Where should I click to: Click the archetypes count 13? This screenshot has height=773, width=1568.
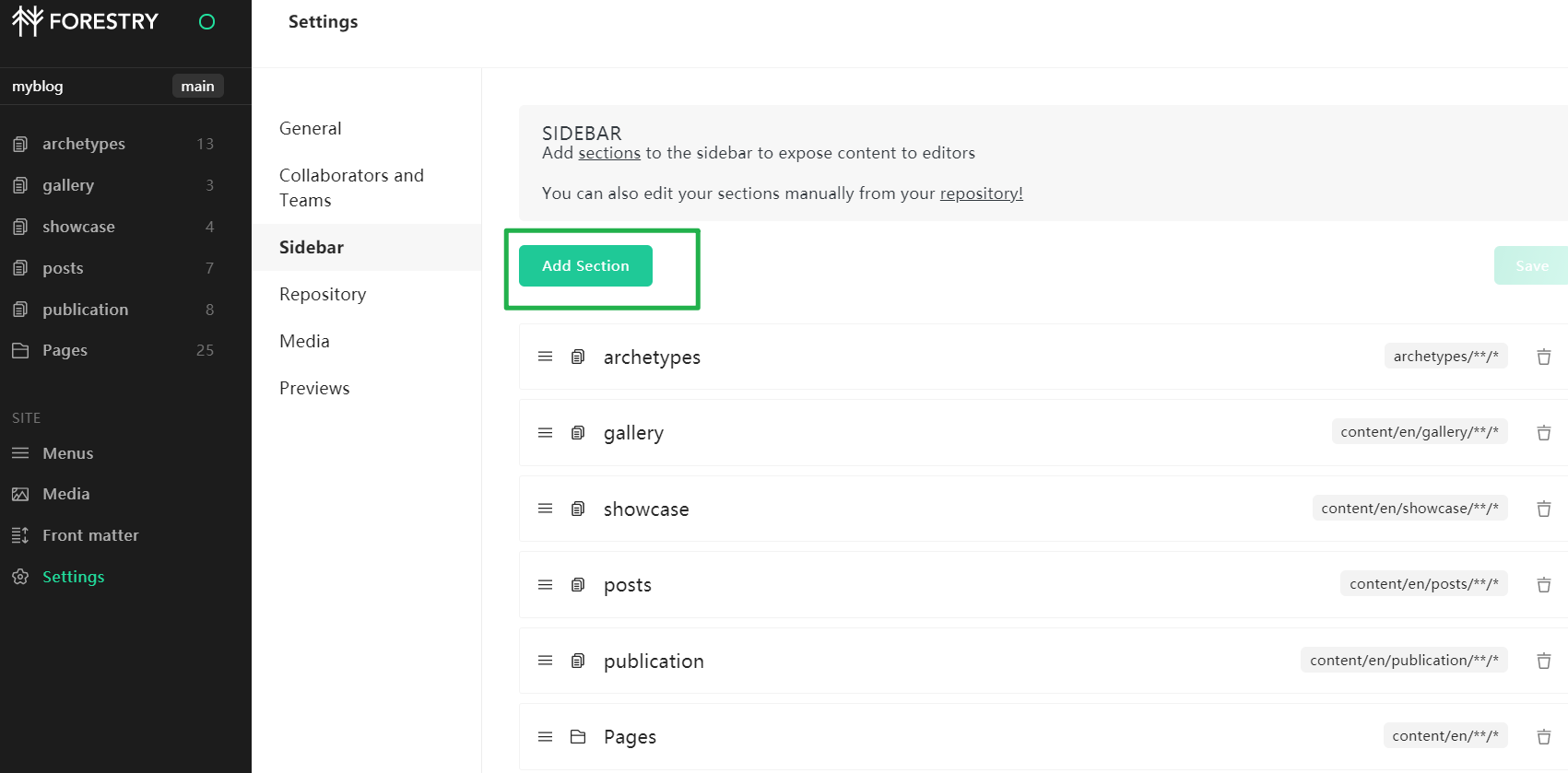205,144
